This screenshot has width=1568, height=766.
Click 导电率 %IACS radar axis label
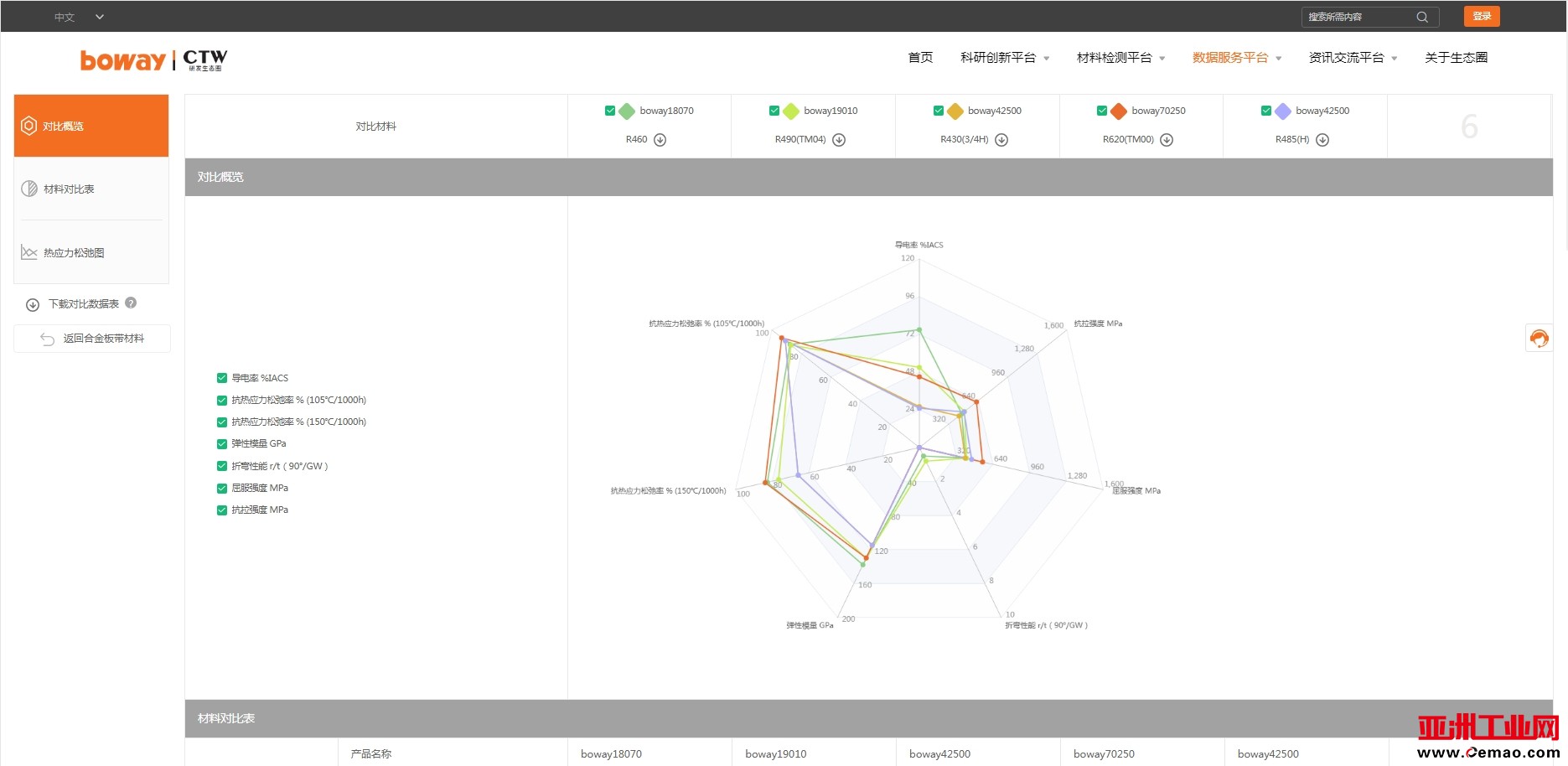click(x=919, y=246)
